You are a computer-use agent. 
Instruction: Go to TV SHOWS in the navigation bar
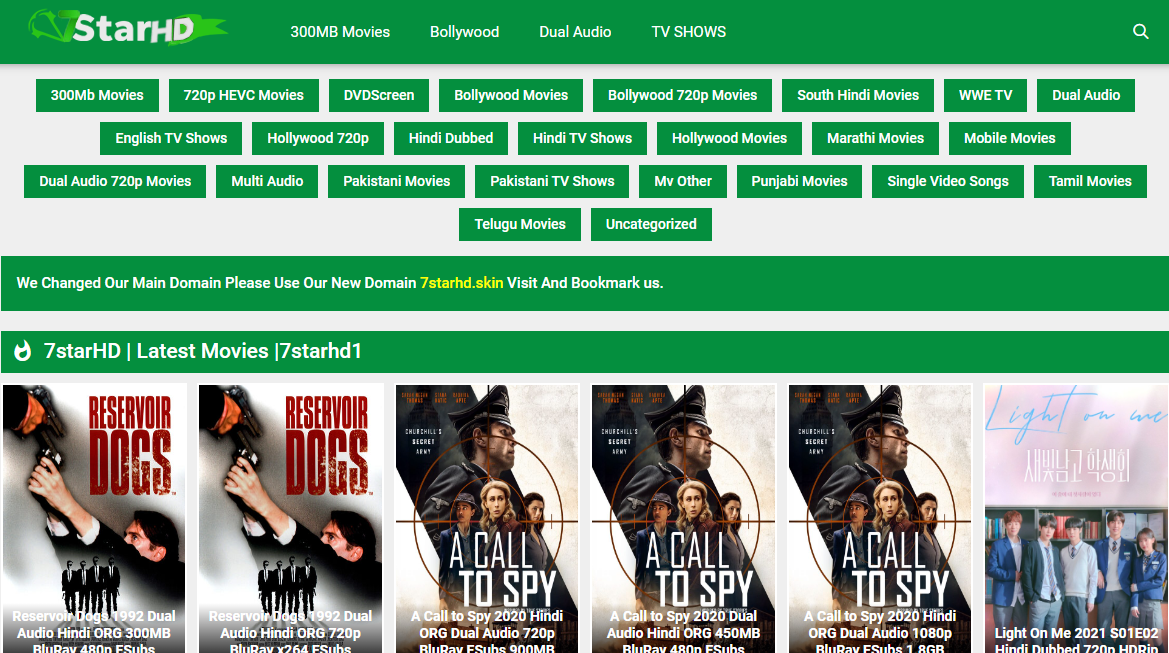coord(688,32)
